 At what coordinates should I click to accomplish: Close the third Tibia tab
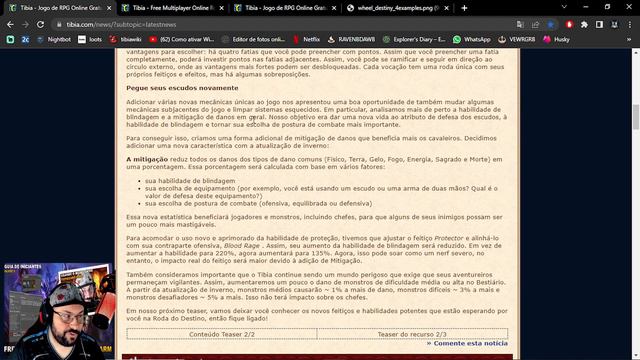334,8
